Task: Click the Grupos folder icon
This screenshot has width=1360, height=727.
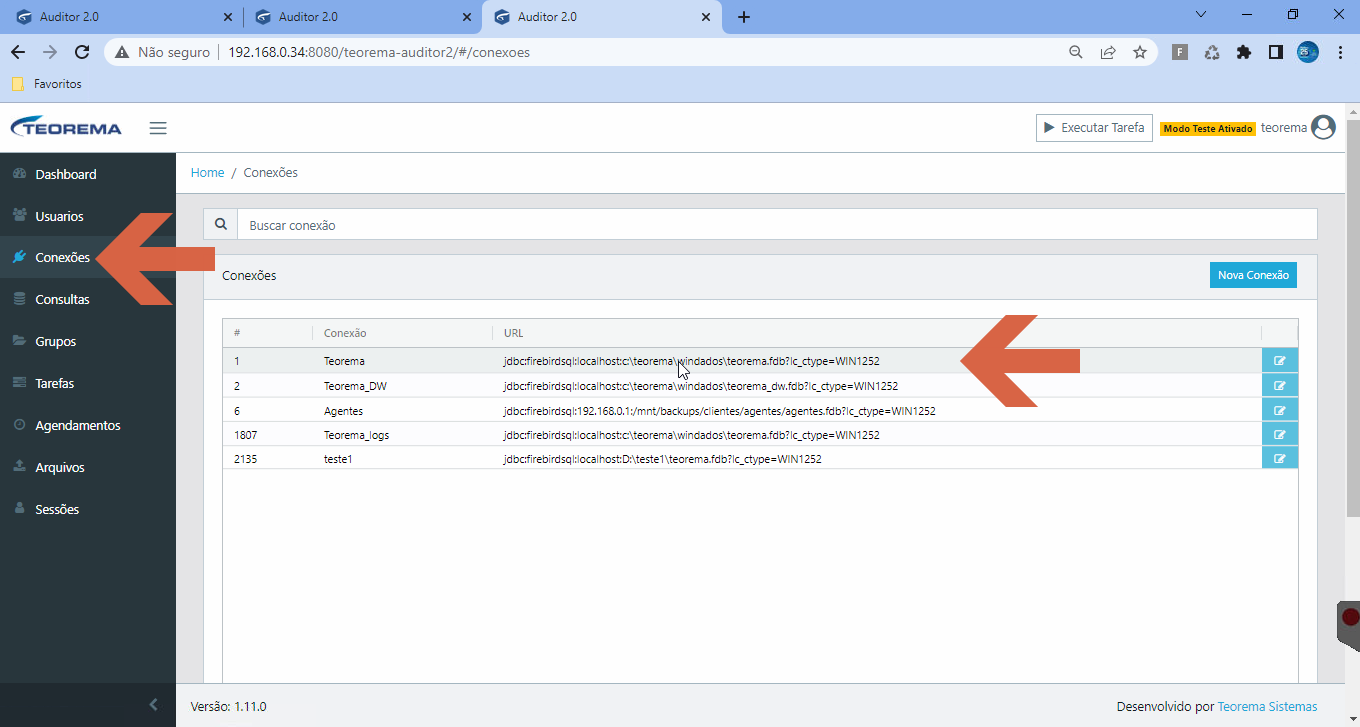Action: coord(19,341)
